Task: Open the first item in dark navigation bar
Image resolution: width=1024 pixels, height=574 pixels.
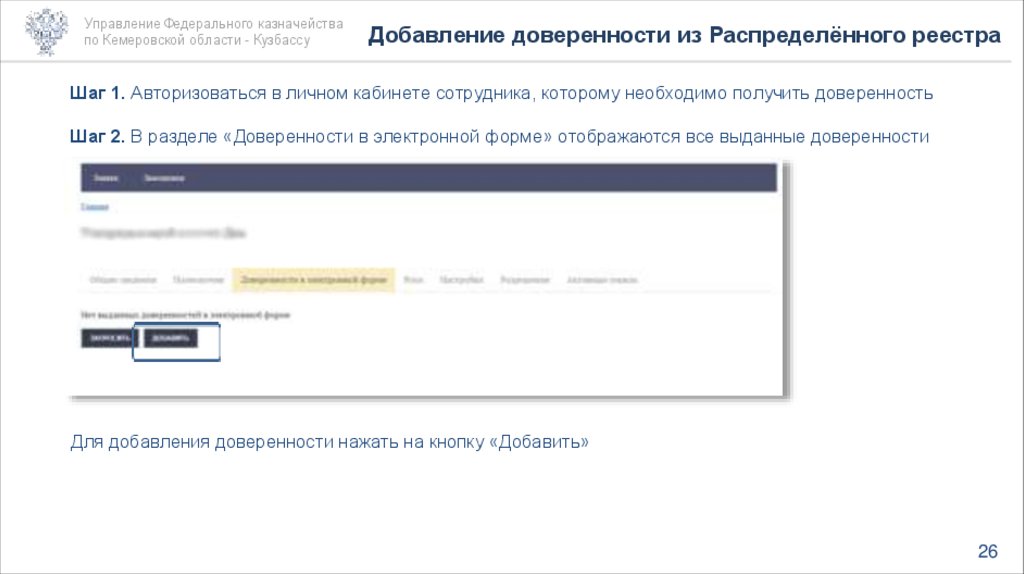Action: pos(106,178)
